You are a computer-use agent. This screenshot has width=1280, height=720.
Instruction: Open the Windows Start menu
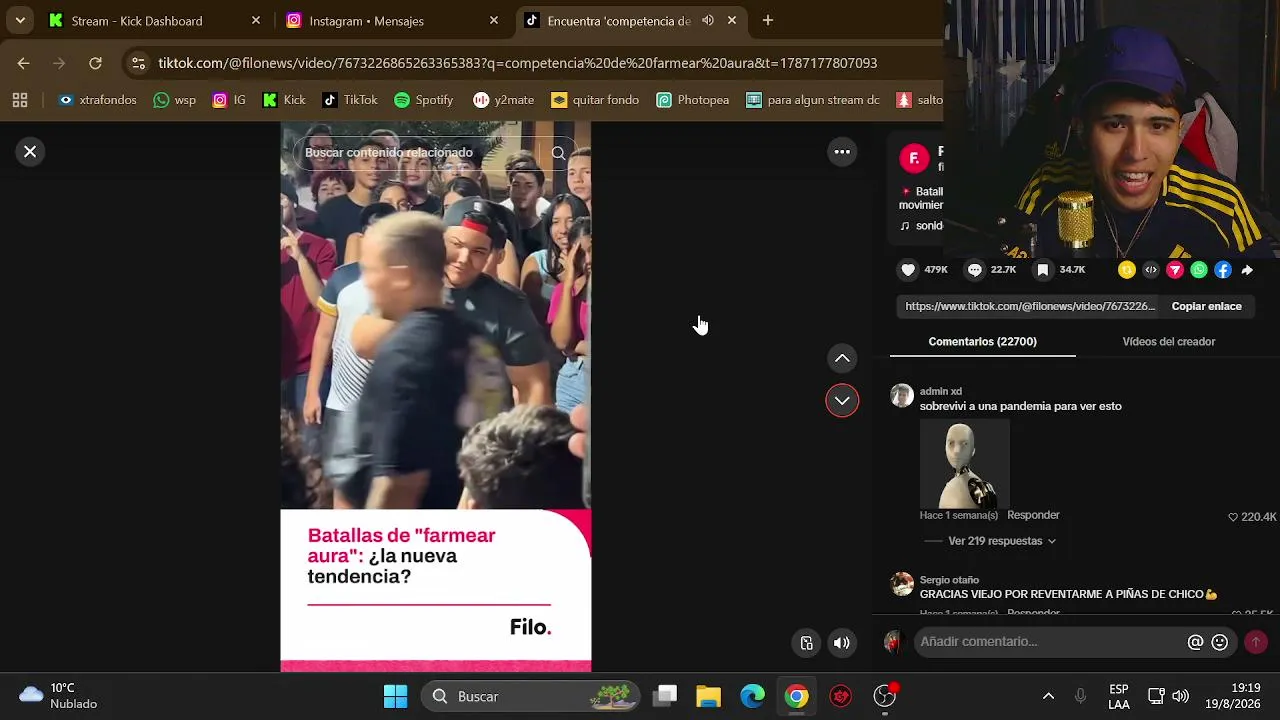click(x=396, y=696)
